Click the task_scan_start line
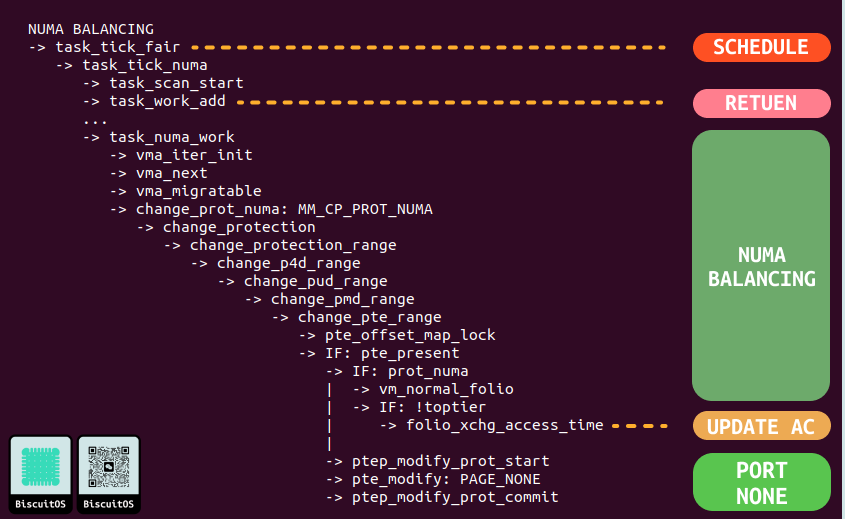Screen dimensions: 845x519 176,83
